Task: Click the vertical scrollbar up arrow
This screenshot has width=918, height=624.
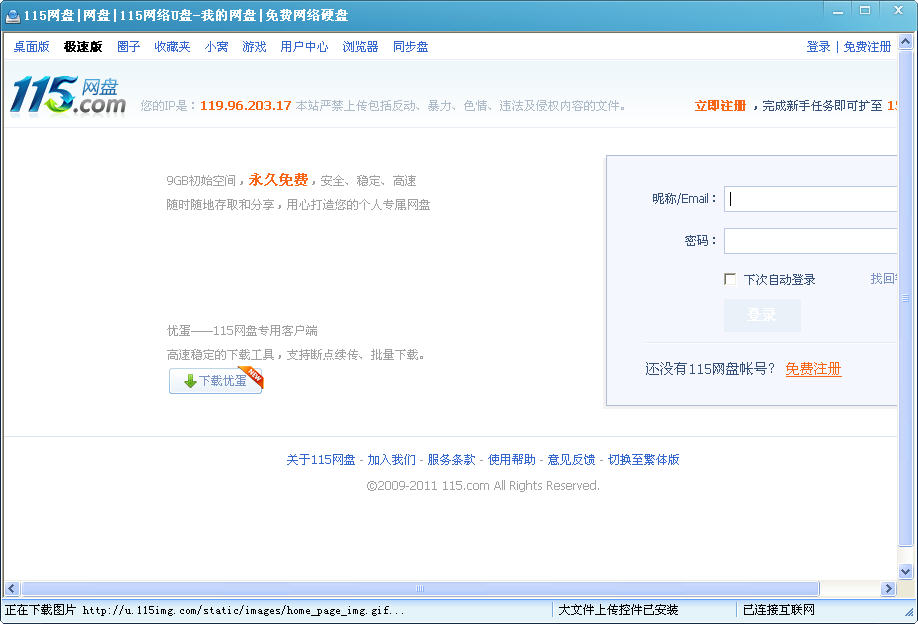Action: click(906, 42)
